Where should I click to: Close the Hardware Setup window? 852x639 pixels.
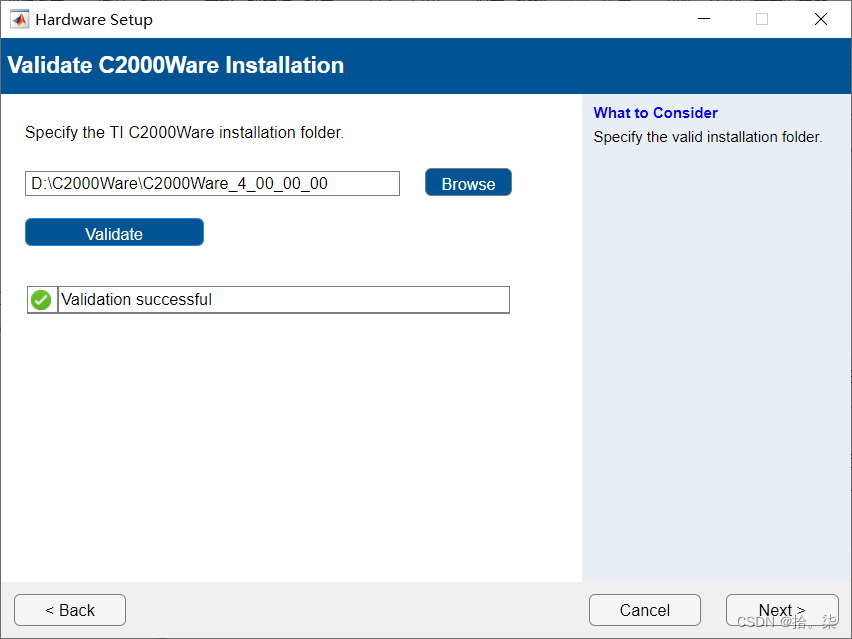tap(820, 19)
